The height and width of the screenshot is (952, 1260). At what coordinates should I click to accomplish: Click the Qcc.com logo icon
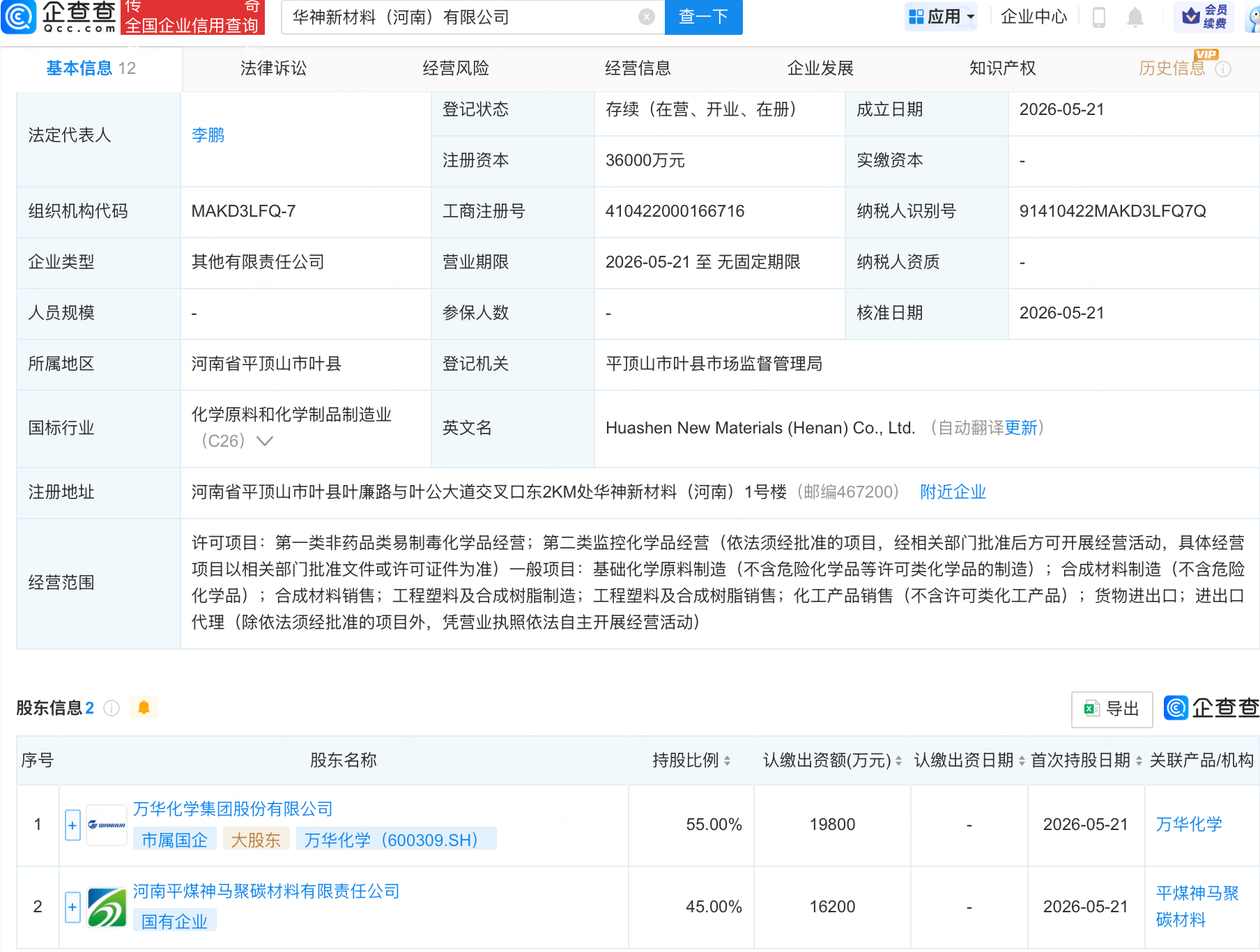19,17
